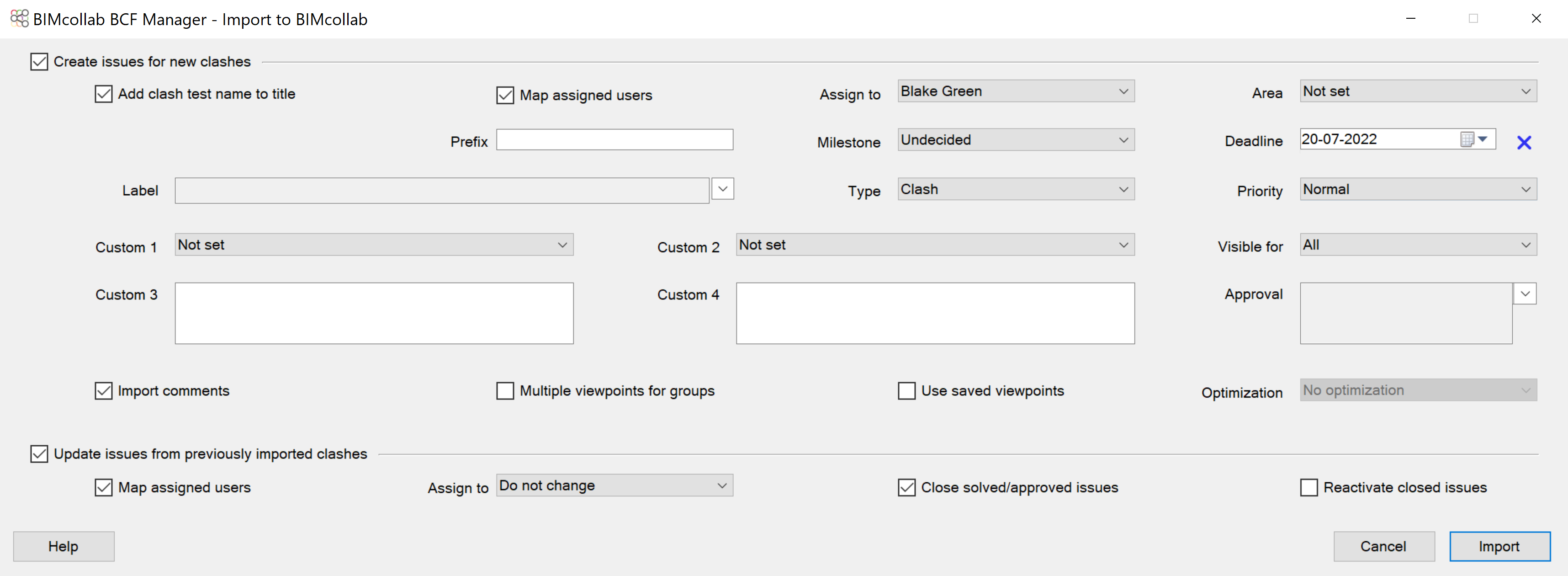
Task: Expand the Priority Normal dropdown
Action: 1418,189
